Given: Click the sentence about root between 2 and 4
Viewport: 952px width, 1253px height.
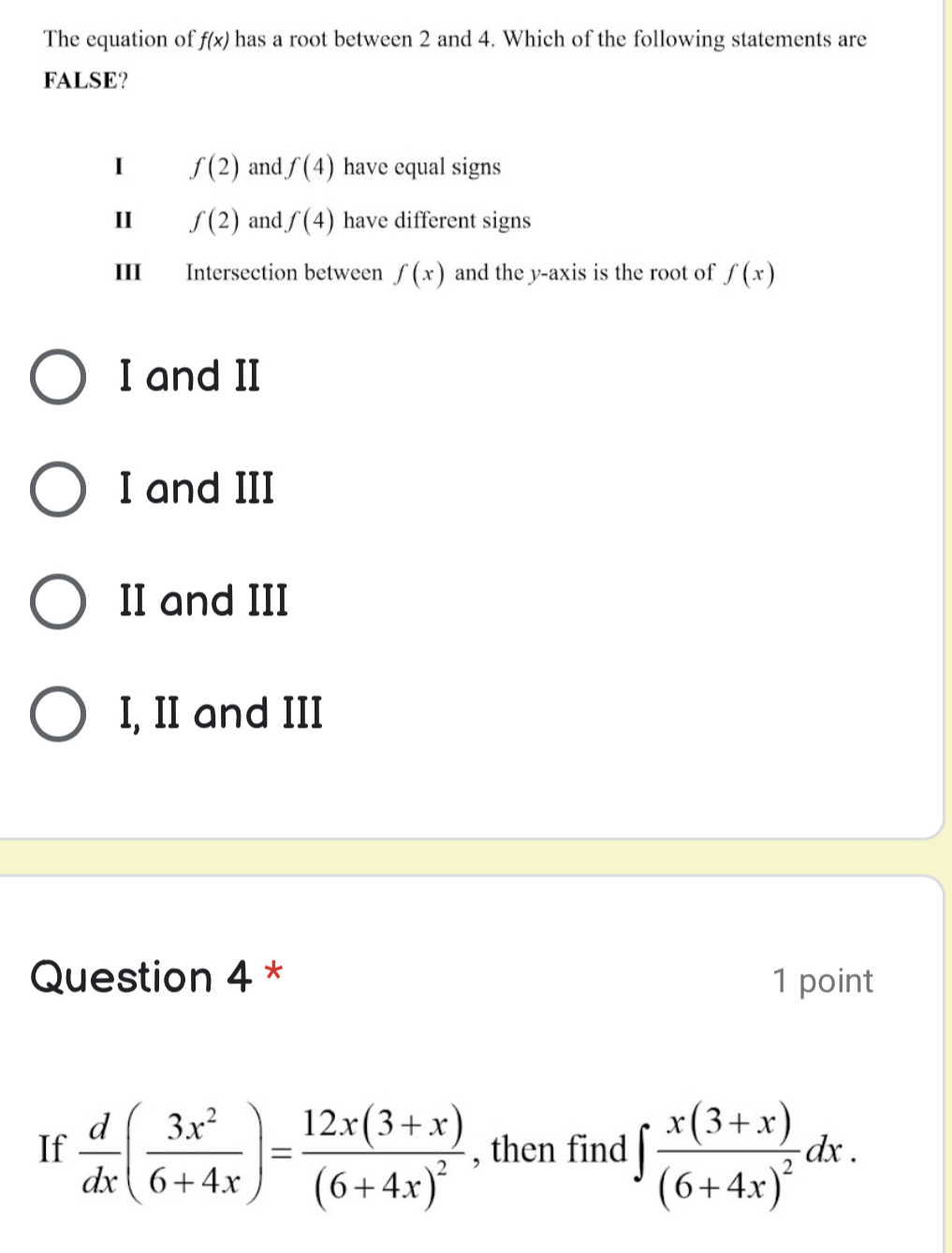Looking at the screenshot, I should [x=455, y=39].
